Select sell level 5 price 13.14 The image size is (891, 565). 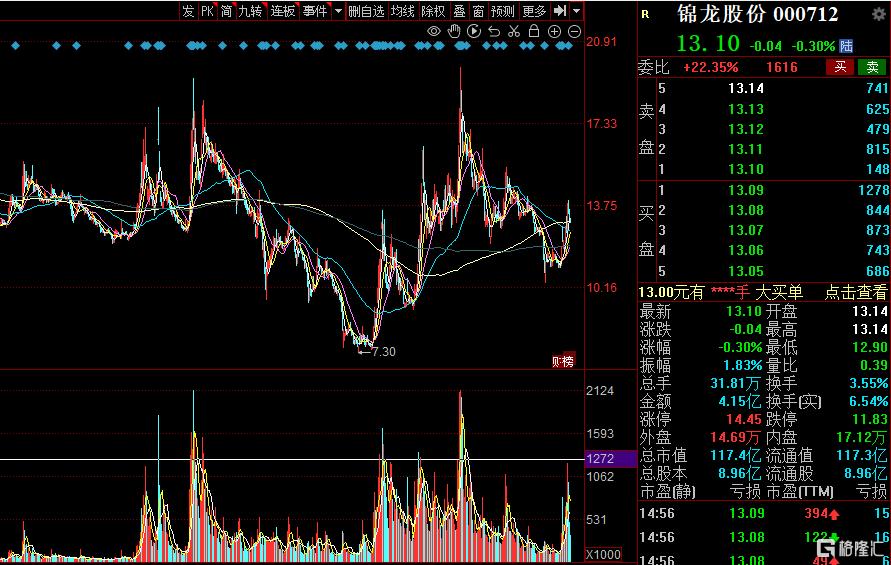pyautogui.click(x=746, y=88)
